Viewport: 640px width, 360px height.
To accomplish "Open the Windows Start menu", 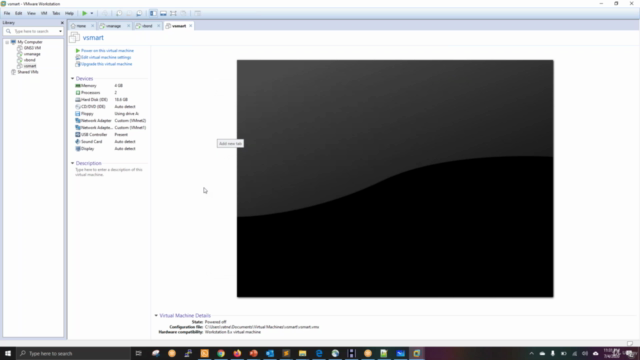I will (x=8, y=353).
